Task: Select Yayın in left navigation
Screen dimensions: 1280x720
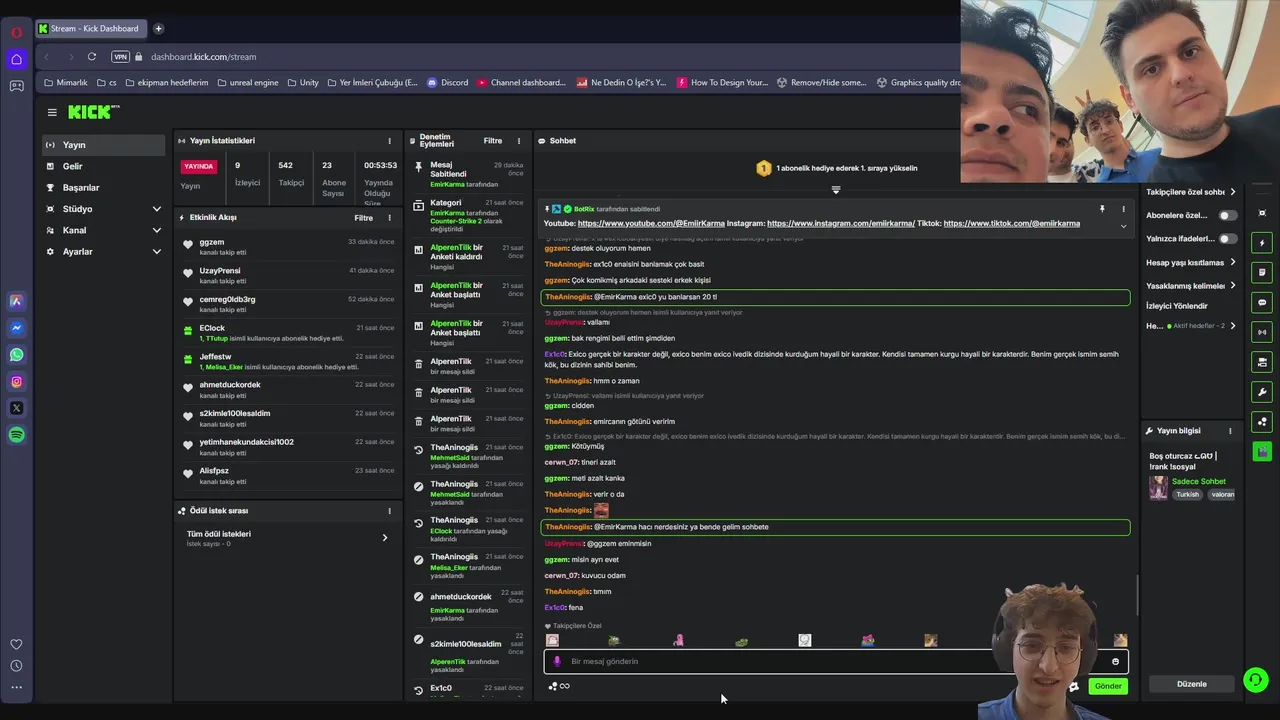Action: [x=104, y=145]
